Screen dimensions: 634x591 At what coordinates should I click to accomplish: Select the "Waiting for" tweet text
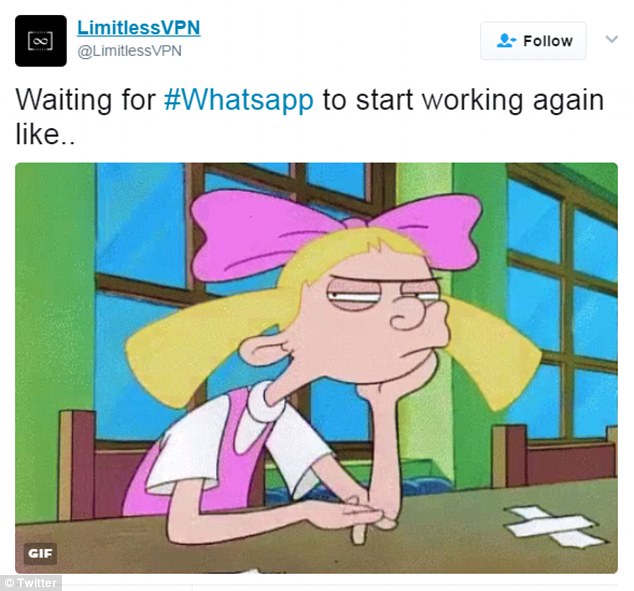[86, 100]
